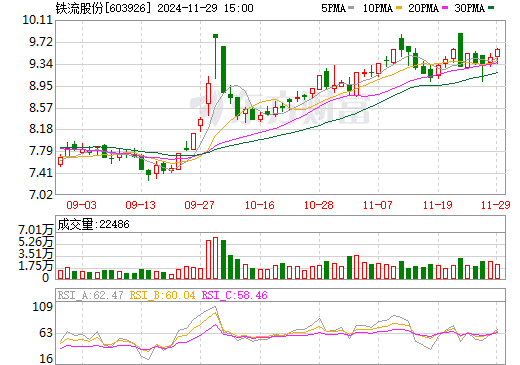Click the gray 5PMA legend color marker
Screen dimensions: 520x365
pyautogui.click(x=351, y=8)
